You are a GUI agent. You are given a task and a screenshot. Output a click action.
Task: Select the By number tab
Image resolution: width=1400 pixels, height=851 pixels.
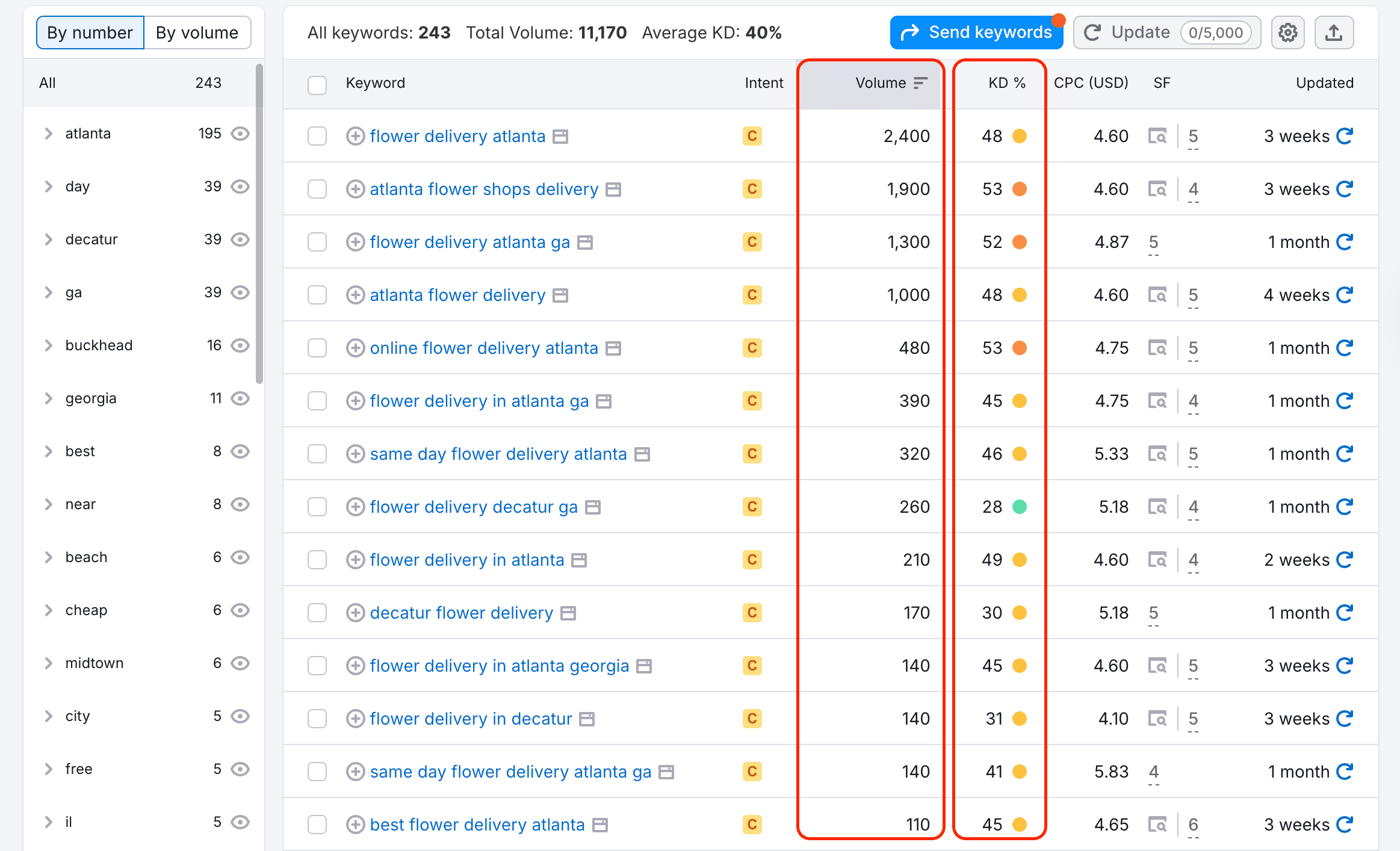coord(90,32)
